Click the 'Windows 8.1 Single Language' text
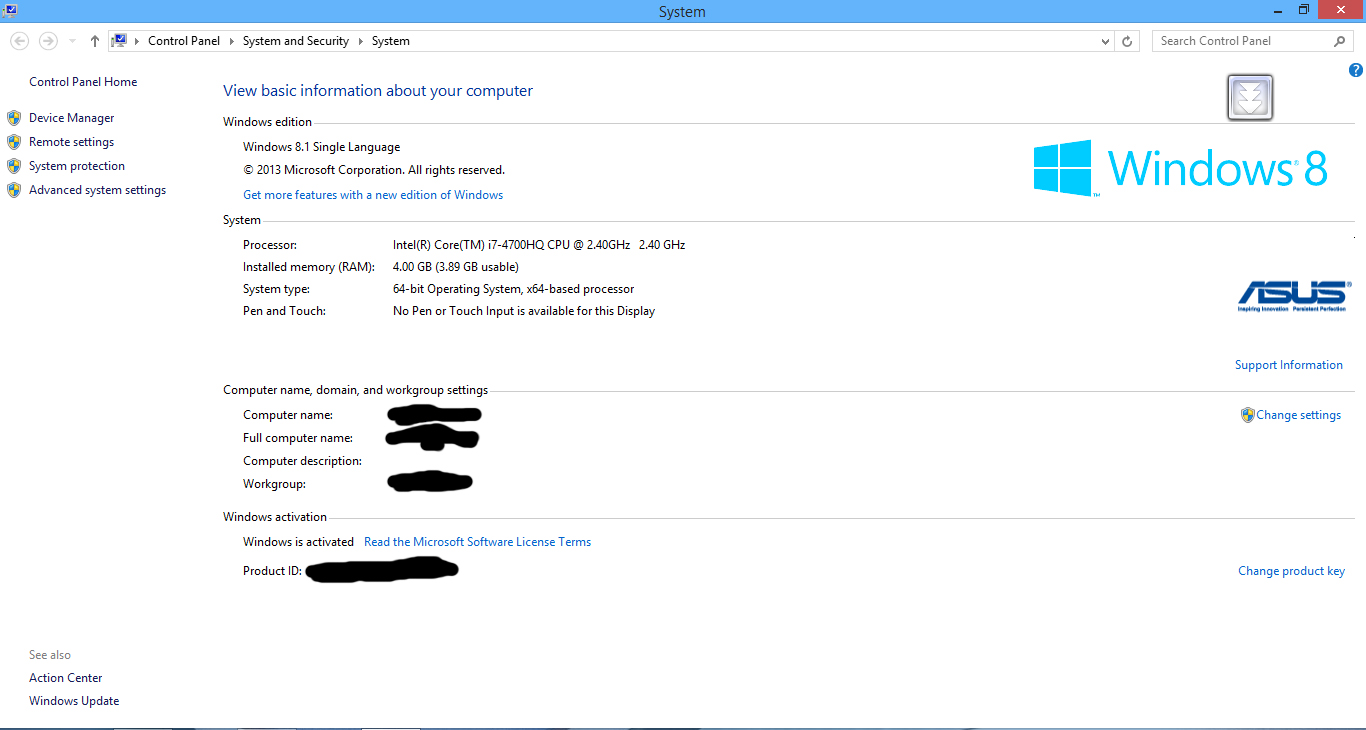 (322, 147)
